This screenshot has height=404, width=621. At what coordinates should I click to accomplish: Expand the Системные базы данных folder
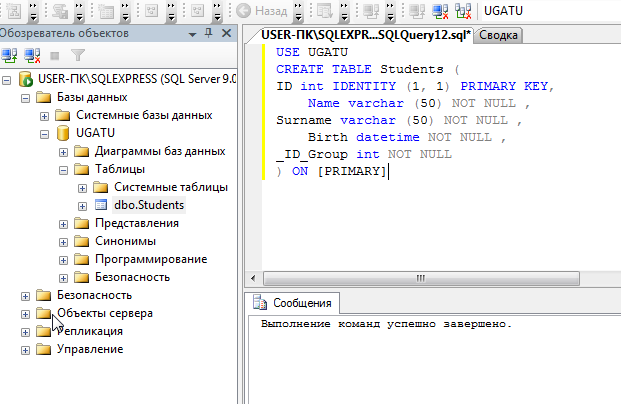[44, 116]
